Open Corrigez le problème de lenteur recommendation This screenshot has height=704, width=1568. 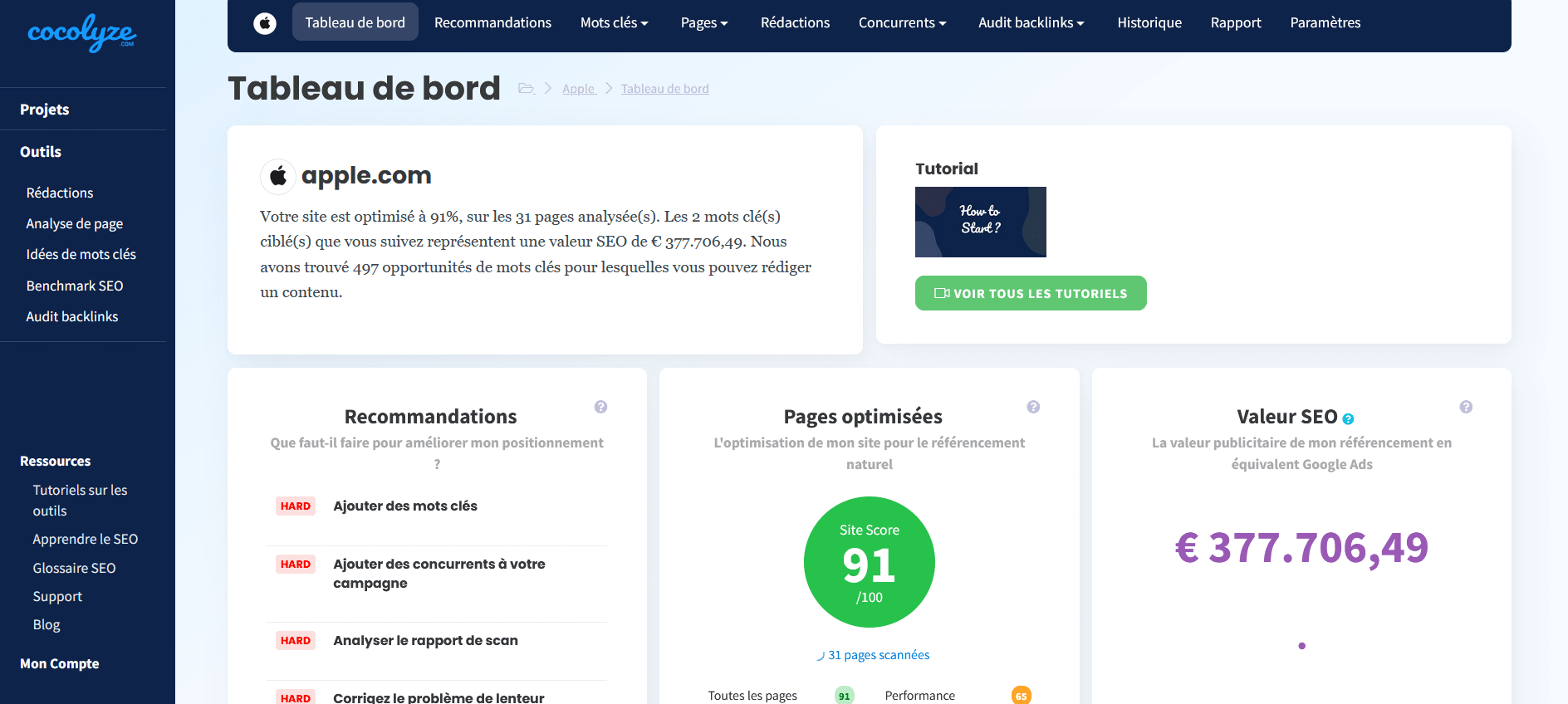439,697
